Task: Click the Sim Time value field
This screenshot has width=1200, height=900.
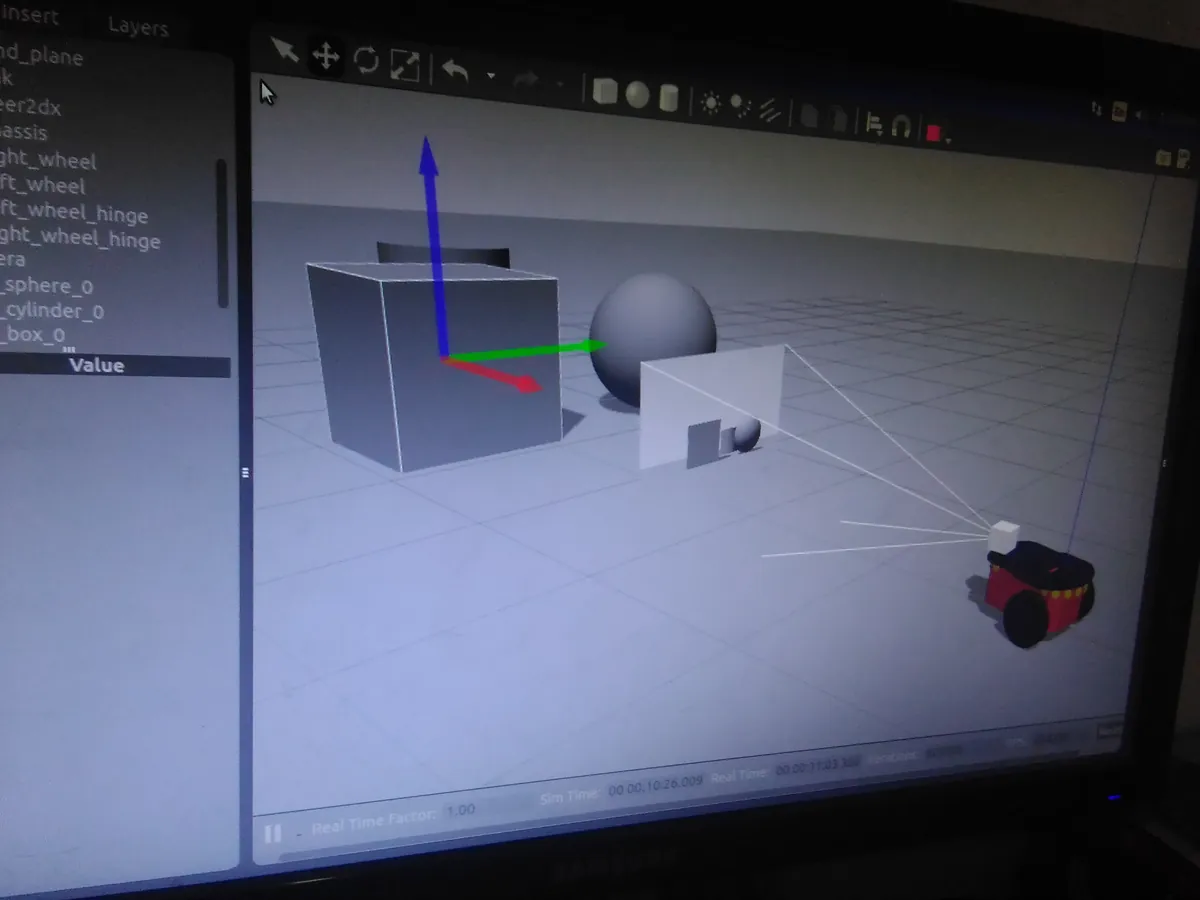Action: (x=655, y=785)
